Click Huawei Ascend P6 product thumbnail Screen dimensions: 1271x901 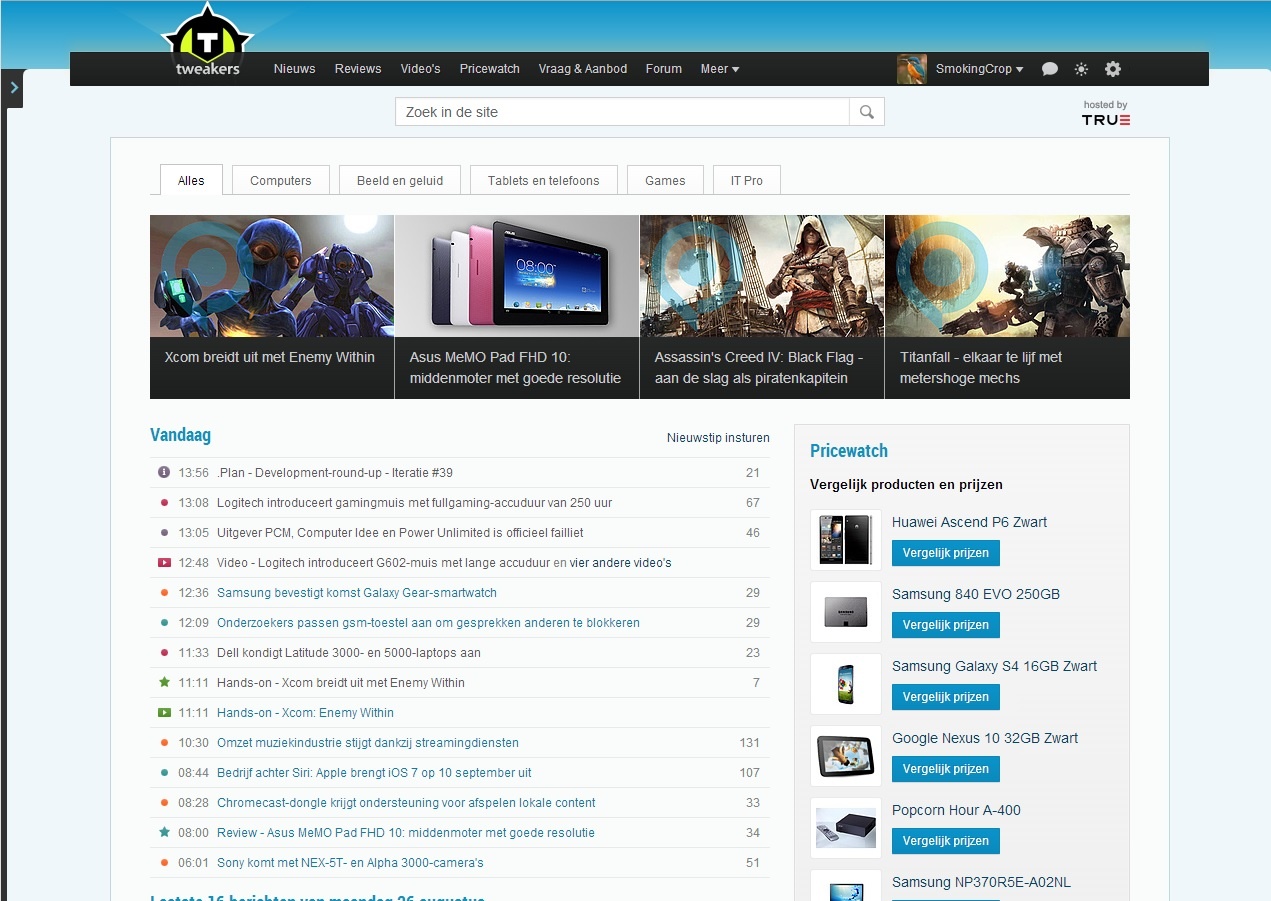(846, 540)
